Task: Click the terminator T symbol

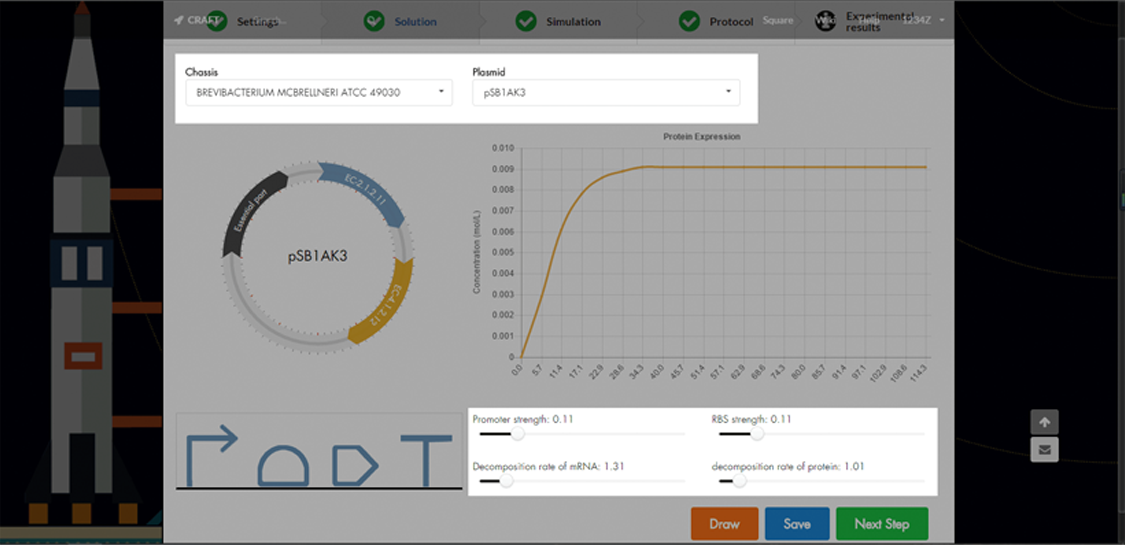Action: (427, 460)
